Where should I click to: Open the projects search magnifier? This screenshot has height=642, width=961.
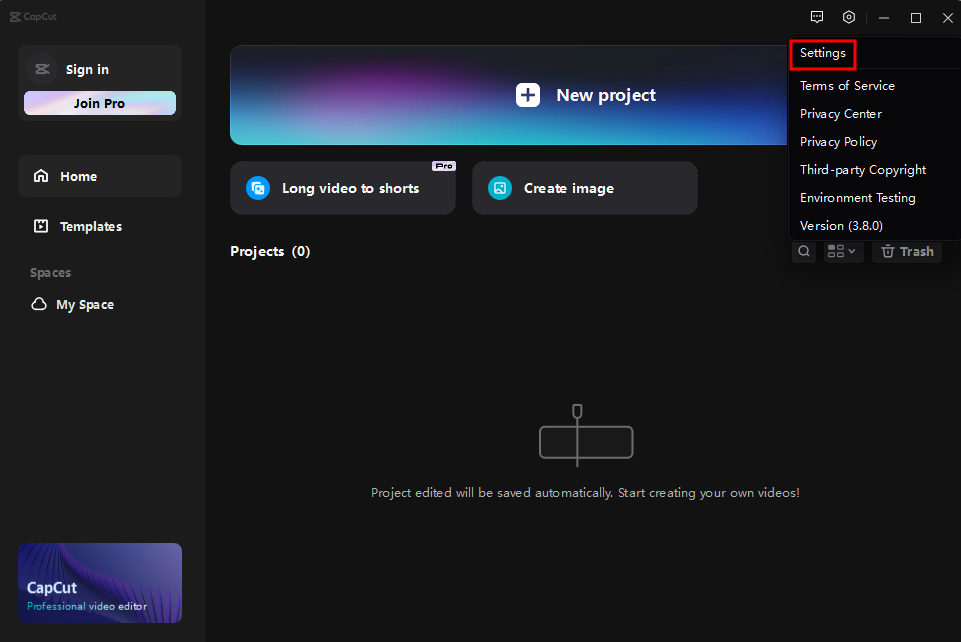pos(804,251)
